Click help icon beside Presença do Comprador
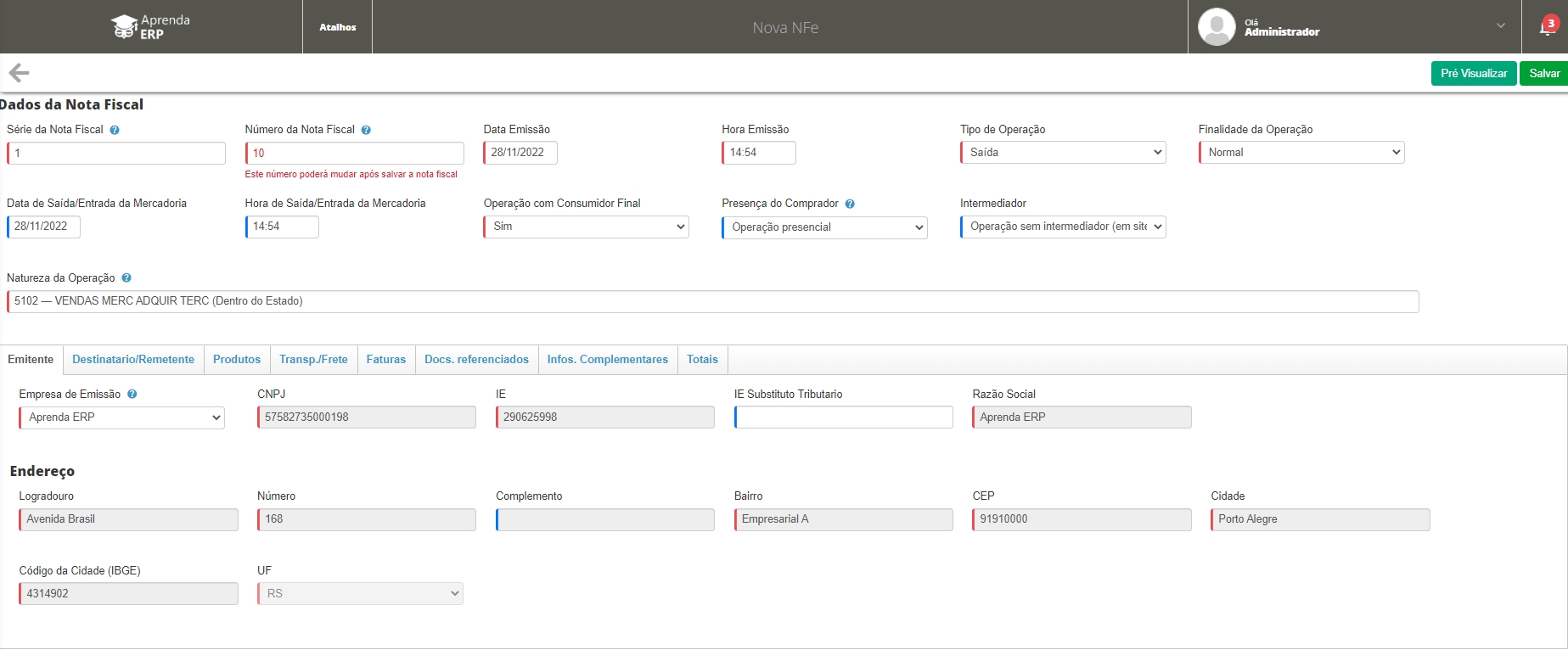This screenshot has height=650, width=1568. (850, 204)
